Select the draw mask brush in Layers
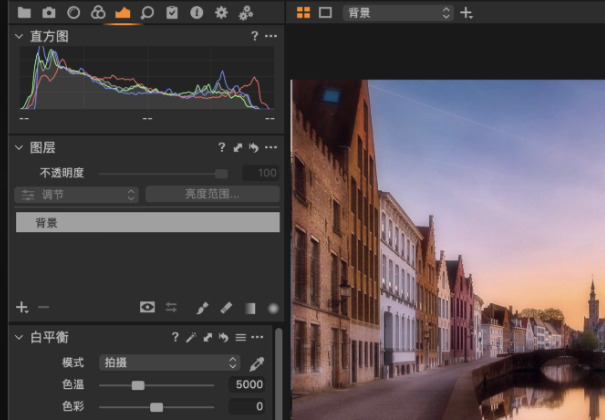Viewport: 605px width, 420px height. (202, 308)
